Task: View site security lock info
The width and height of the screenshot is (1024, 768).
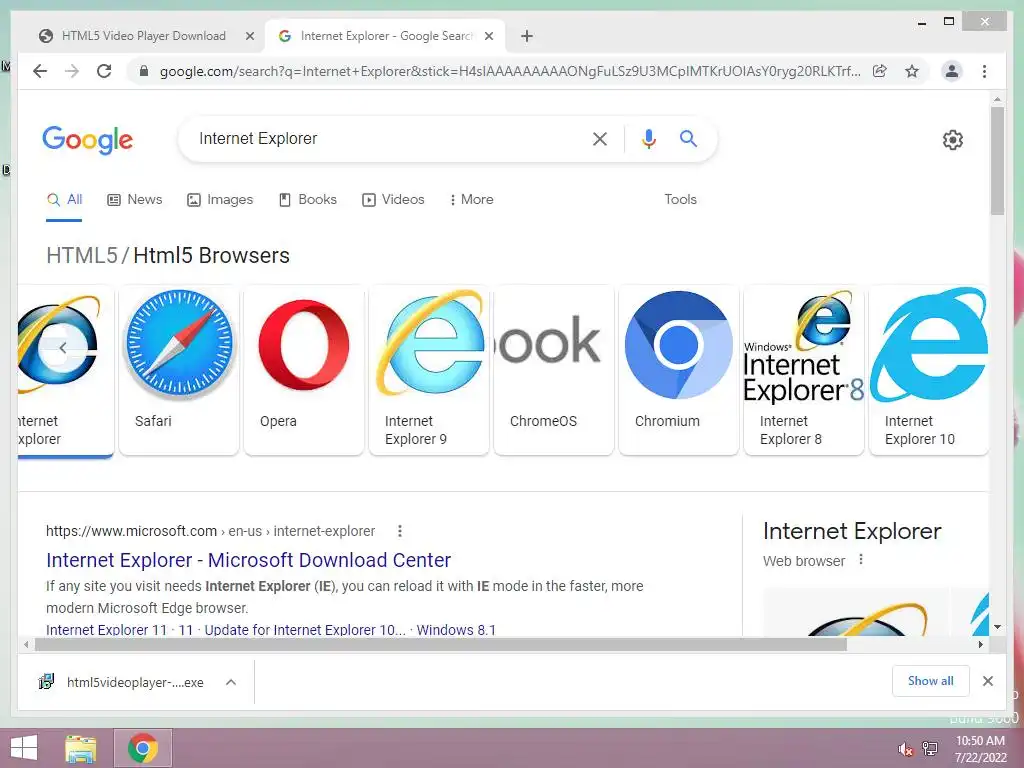Action: click(144, 71)
